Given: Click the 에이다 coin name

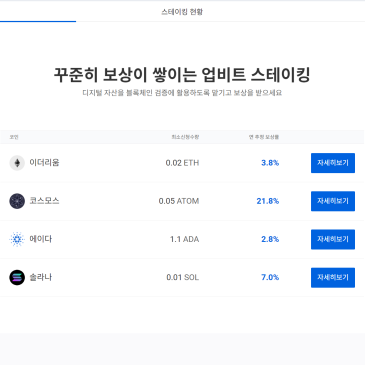Looking at the screenshot, I should point(41,239).
